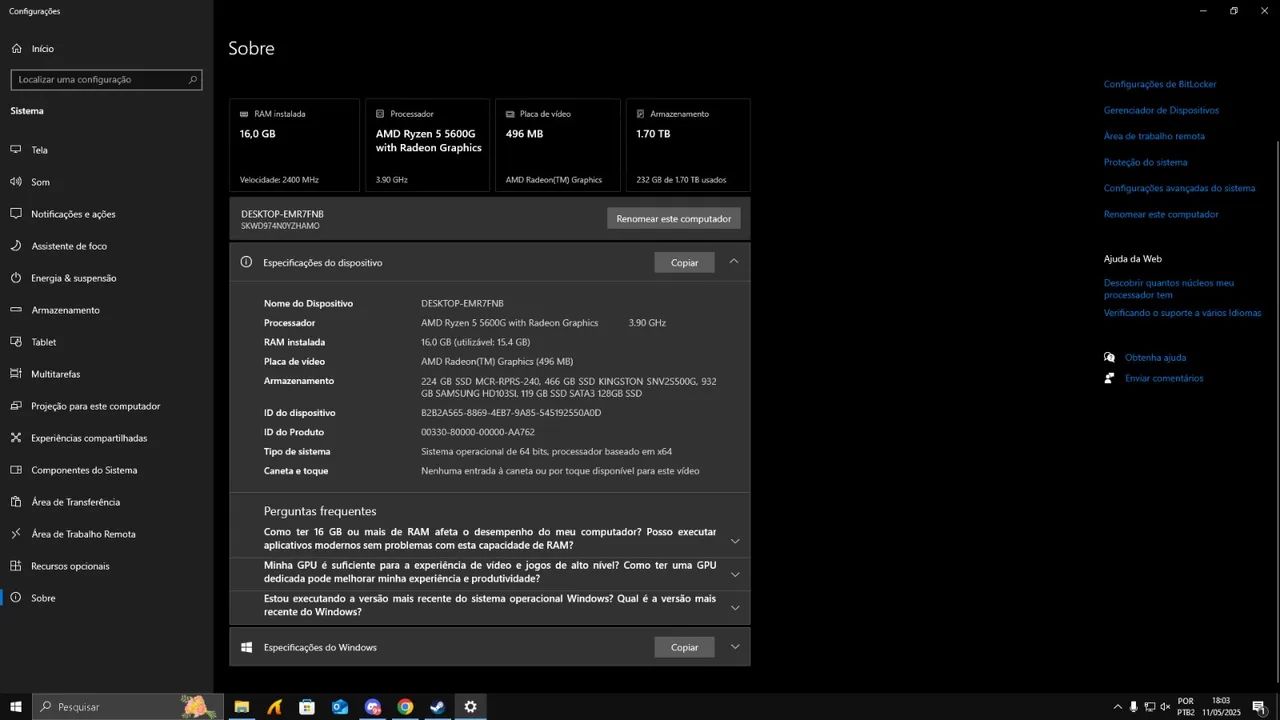
Task: Click the Processador summary card
Action: (428, 145)
